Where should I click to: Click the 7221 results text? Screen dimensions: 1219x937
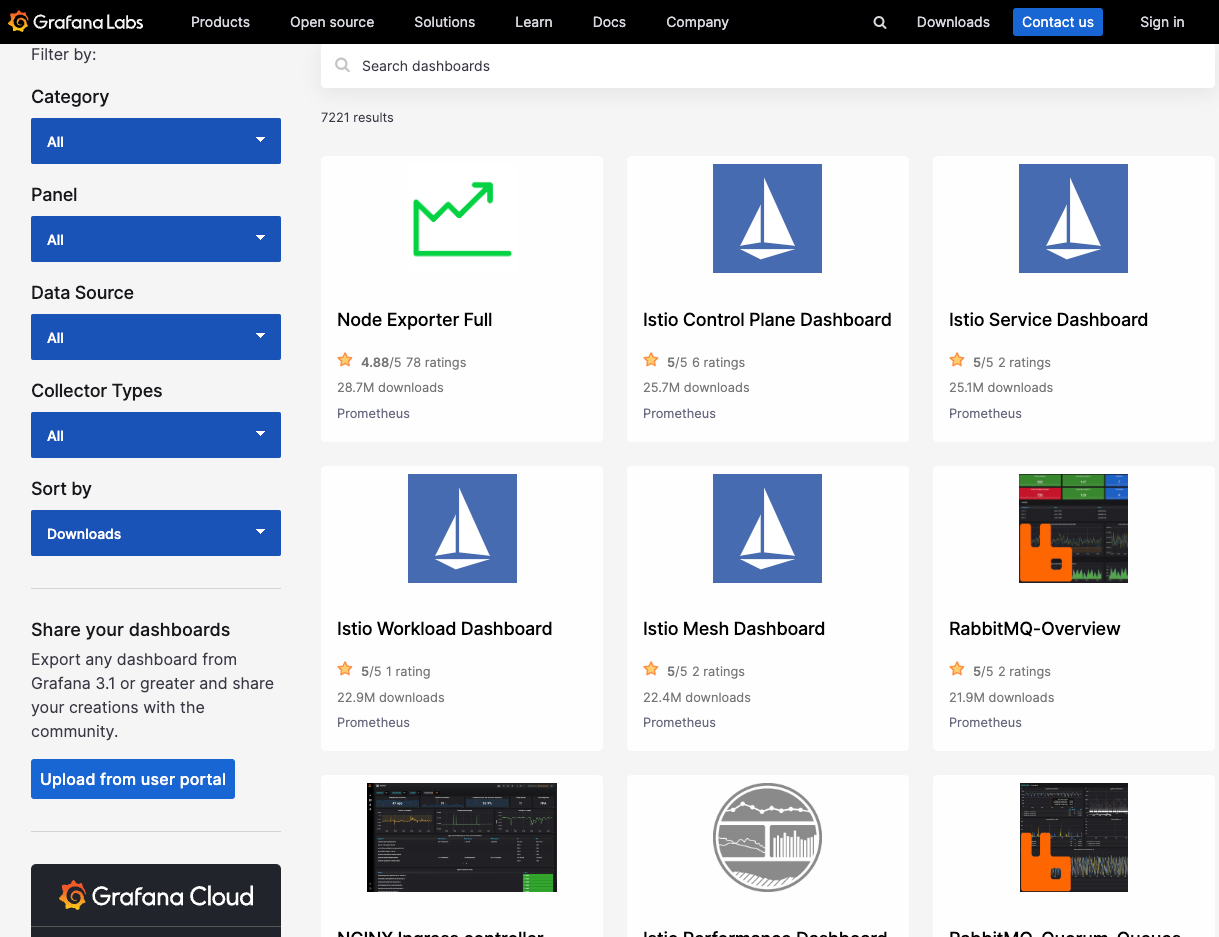tap(357, 117)
